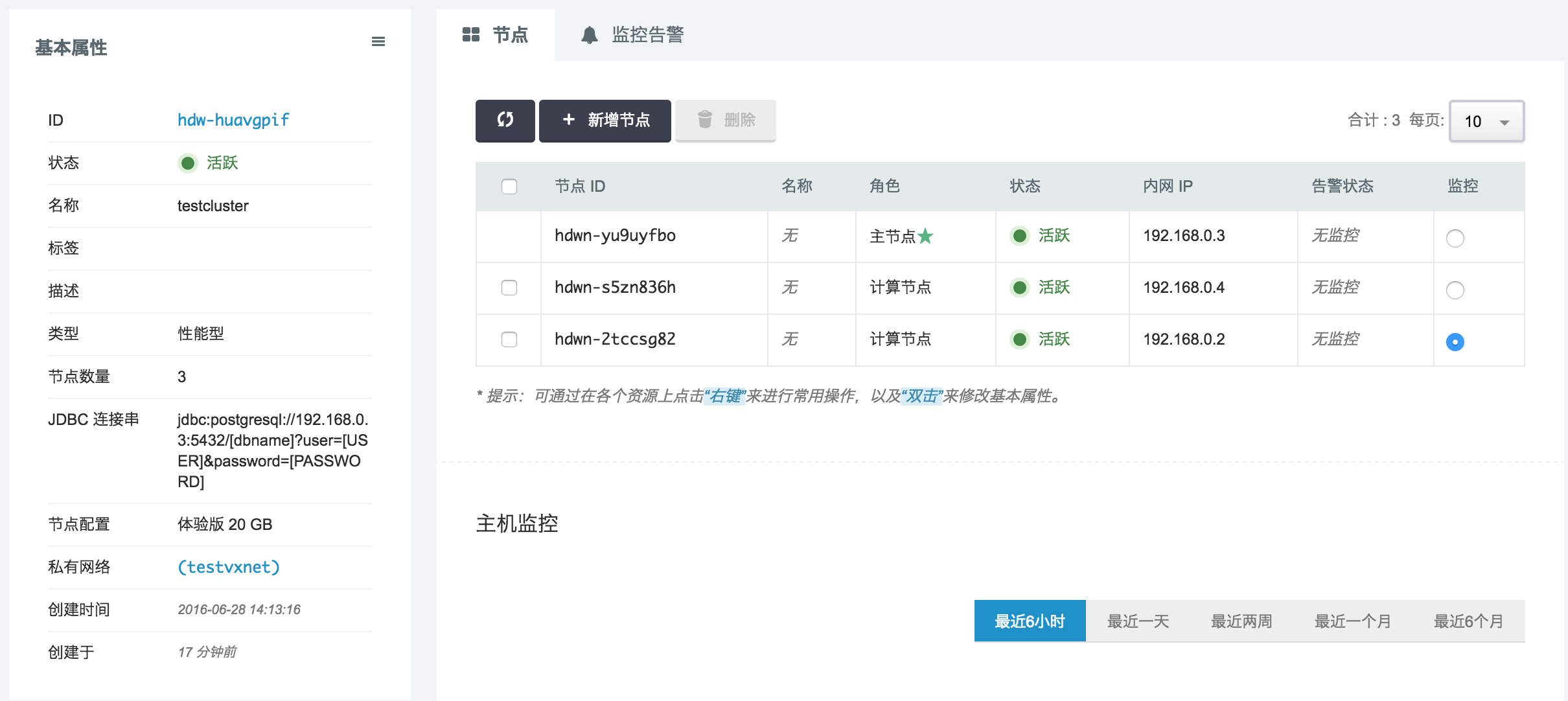Click the green status dot of hdwn-2tccsg82
Screen dimensions: 1568x701
[x=1020, y=339]
